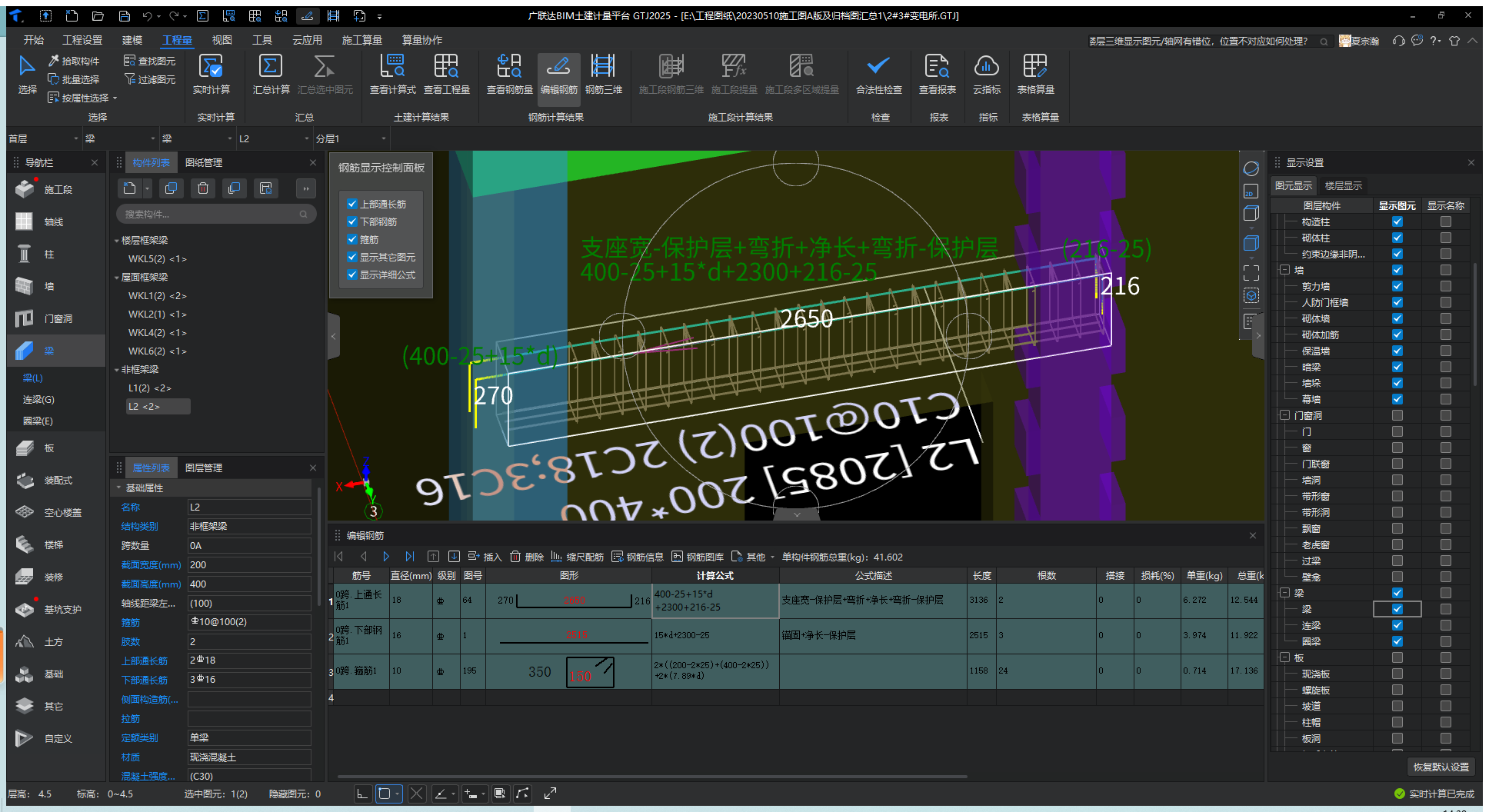Click the 截面宽度 value field 200
This screenshot has width=1489, height=812.
click(x=249, y=564)
